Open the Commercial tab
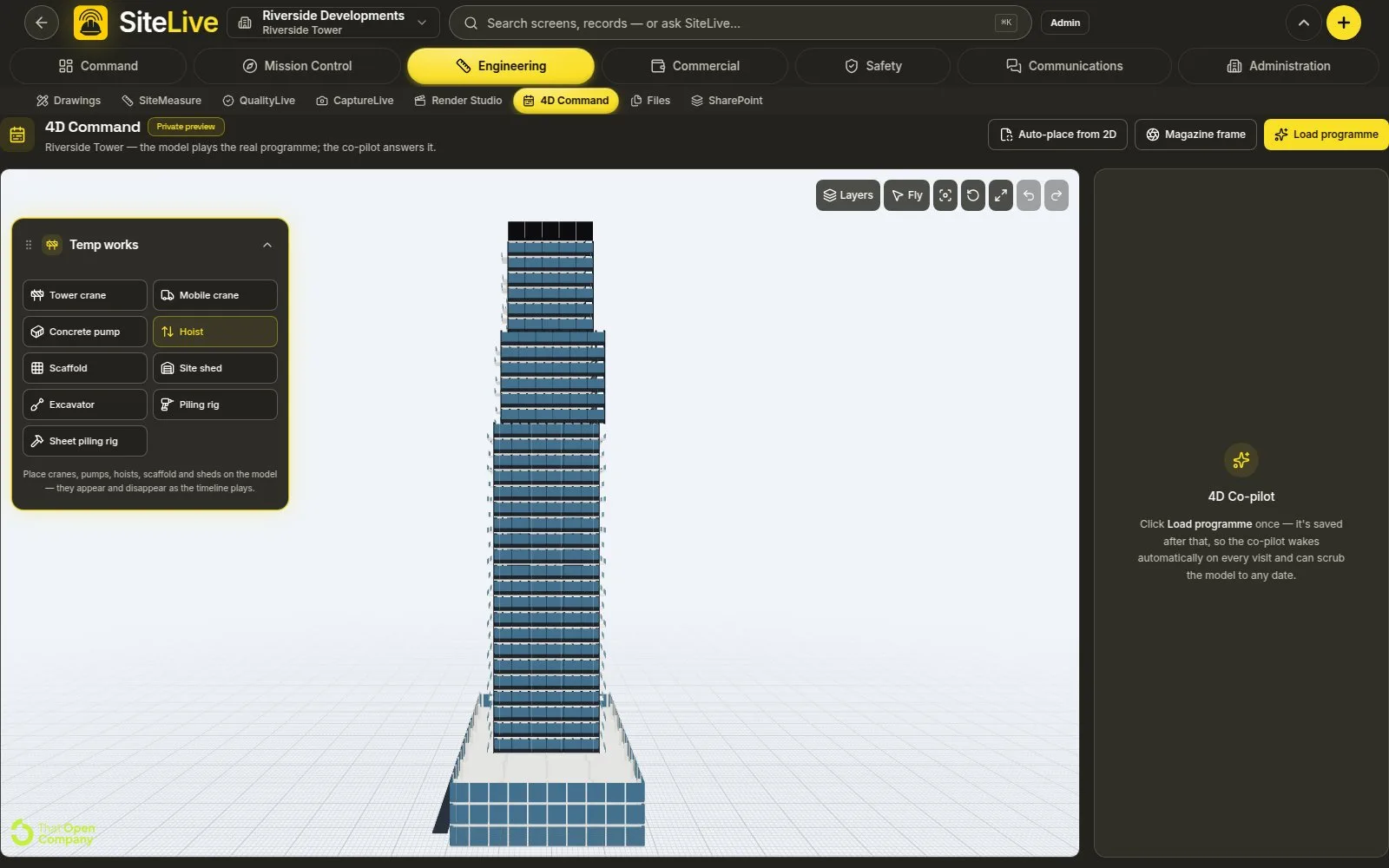 coord(694,66)
